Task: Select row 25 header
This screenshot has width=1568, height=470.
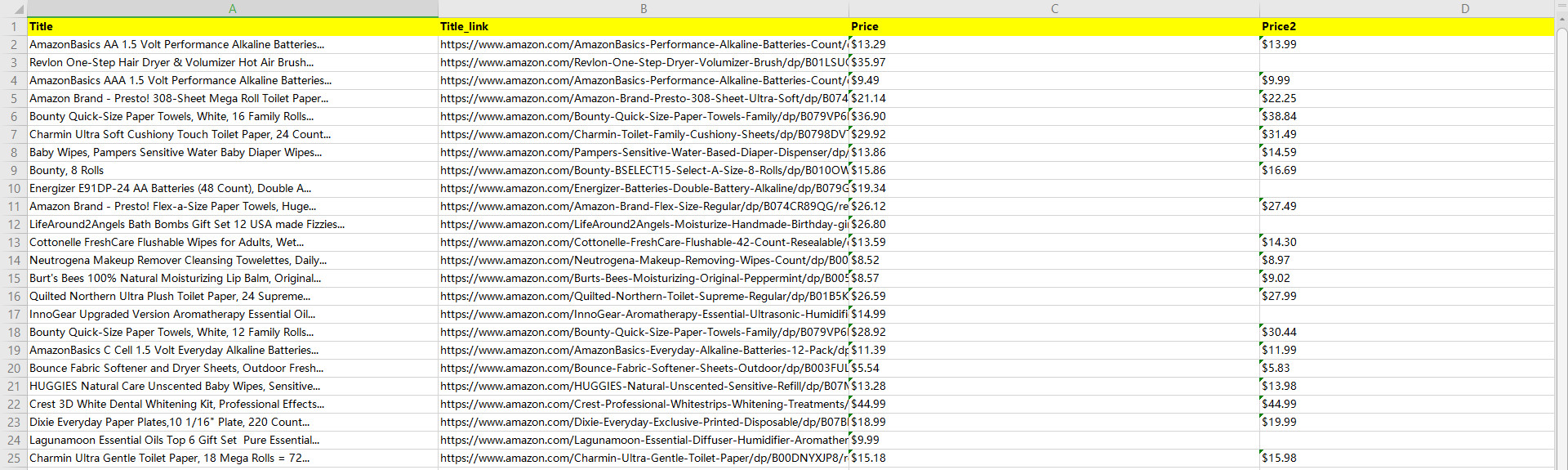Action: click(x=13, y=458)
